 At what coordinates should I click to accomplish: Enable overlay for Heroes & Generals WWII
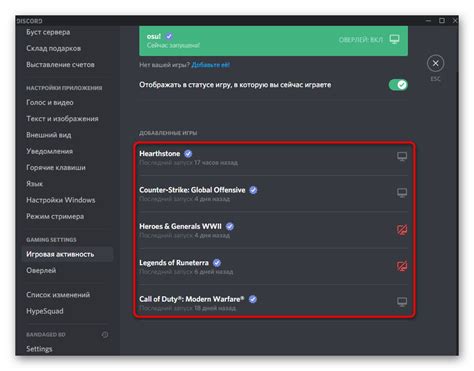click(402, 230)
